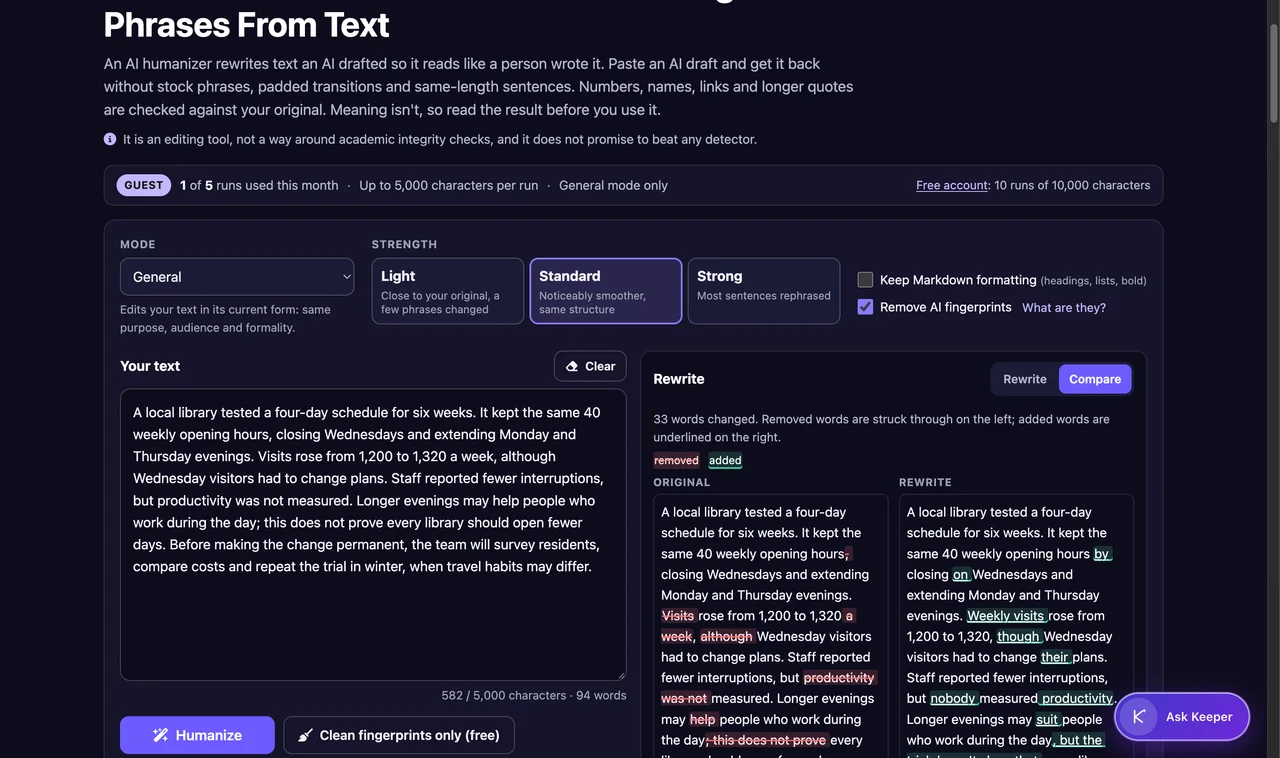Click the MODE field label

138,244
